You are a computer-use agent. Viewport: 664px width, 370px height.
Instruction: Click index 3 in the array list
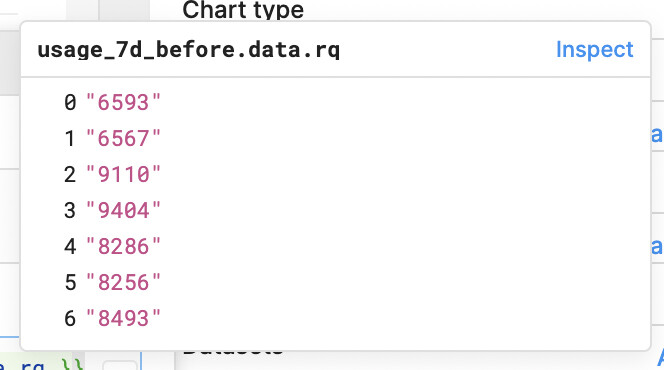(70, 210)
